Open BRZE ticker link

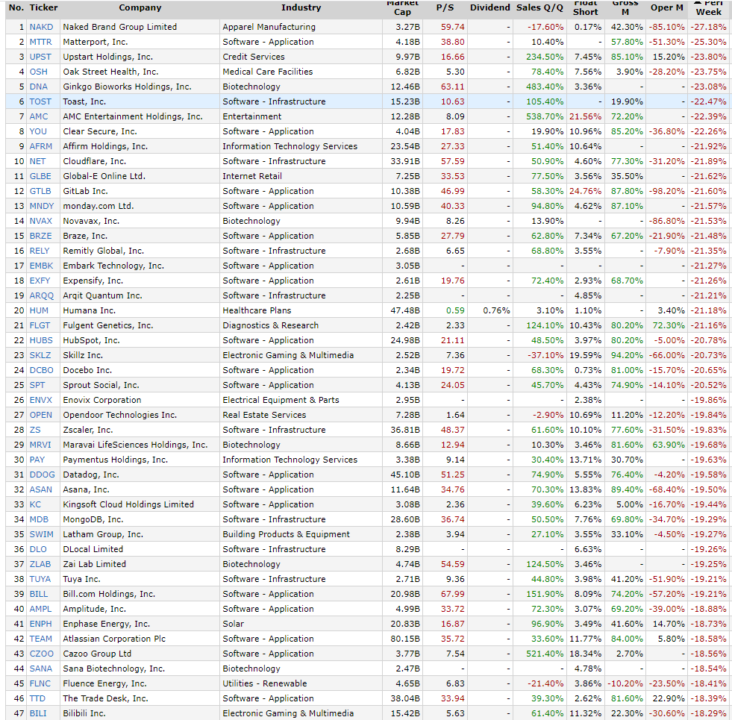41,236
